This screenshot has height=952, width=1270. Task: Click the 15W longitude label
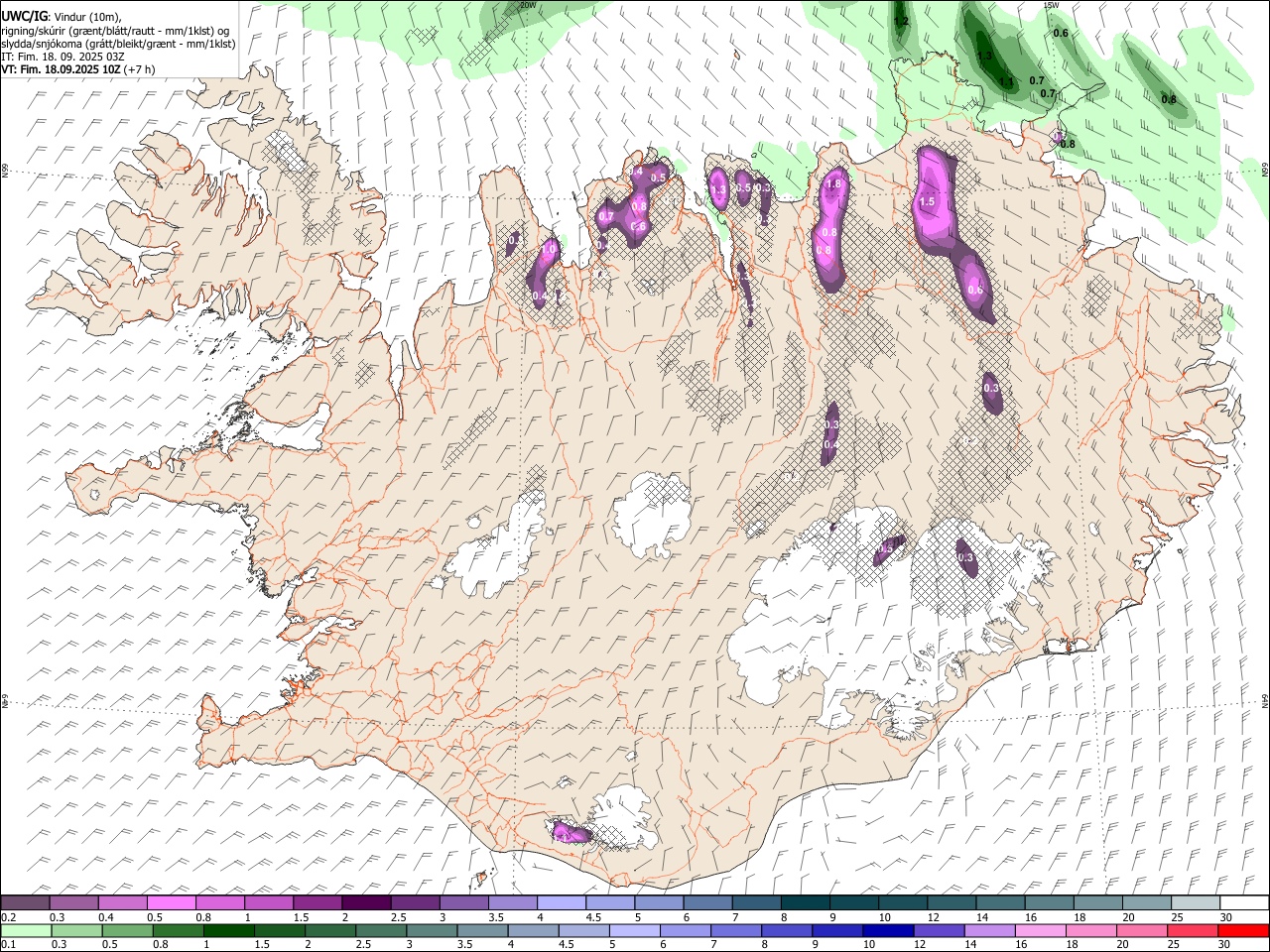point(1052,5)
